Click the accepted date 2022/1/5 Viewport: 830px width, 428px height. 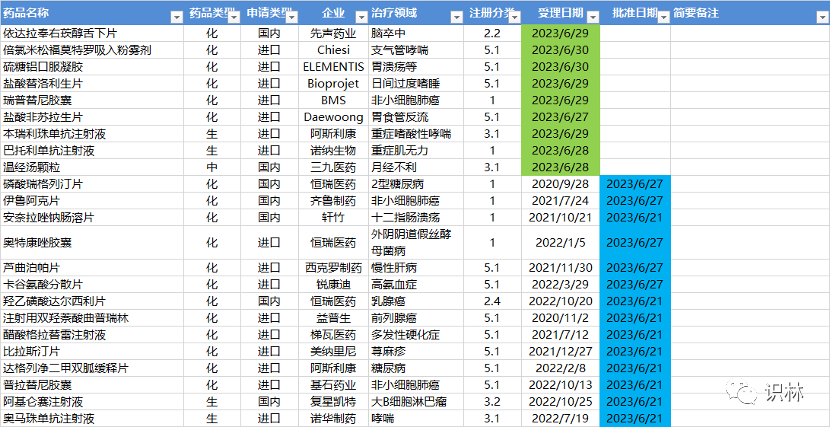560,243
